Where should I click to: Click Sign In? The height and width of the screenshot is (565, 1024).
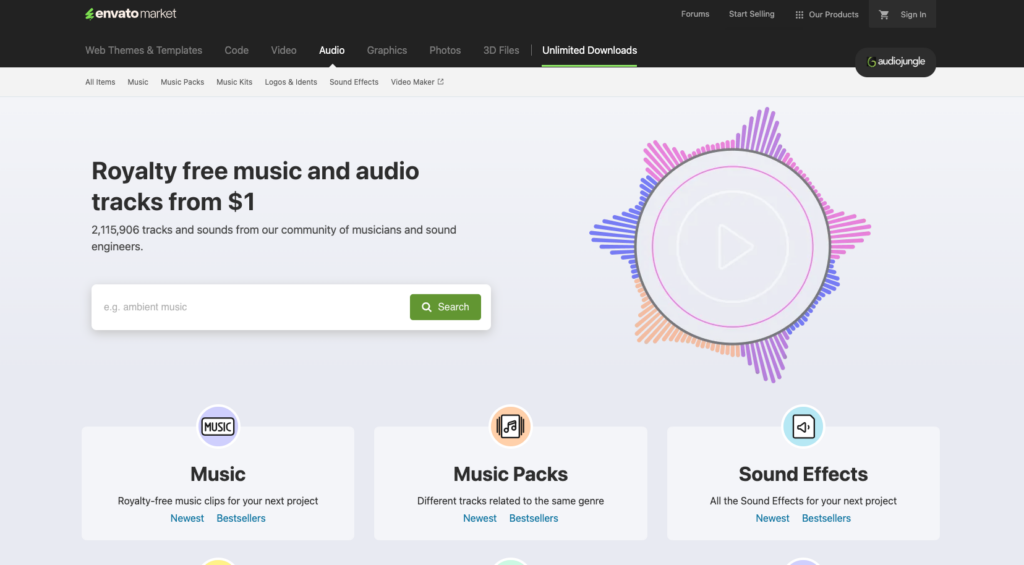click(x=913, y=14)
